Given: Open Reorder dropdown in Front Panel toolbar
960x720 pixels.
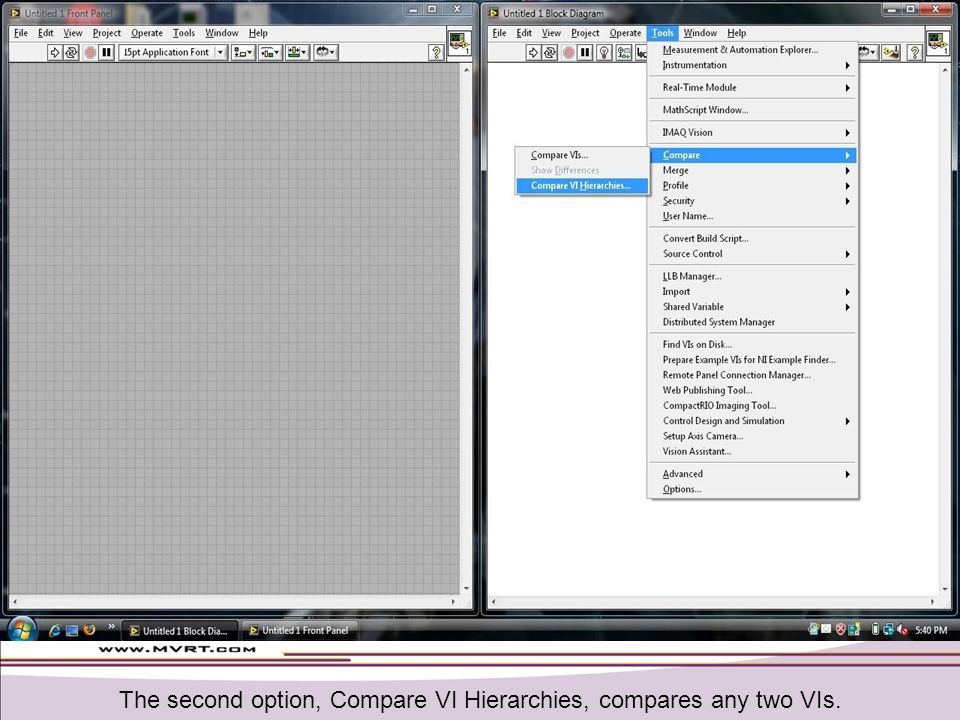Looking at the screenshot, I should pos(326,53).
